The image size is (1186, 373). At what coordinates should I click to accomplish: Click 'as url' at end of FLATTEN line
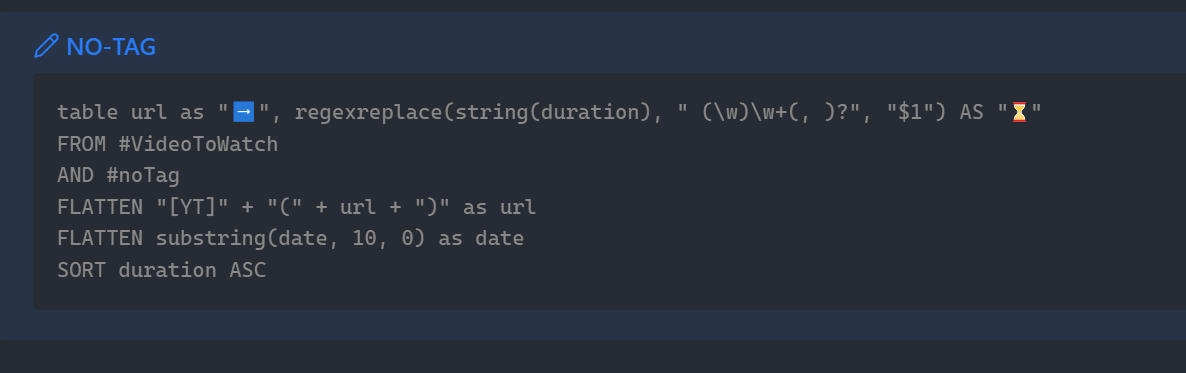[x=499, y=207]
